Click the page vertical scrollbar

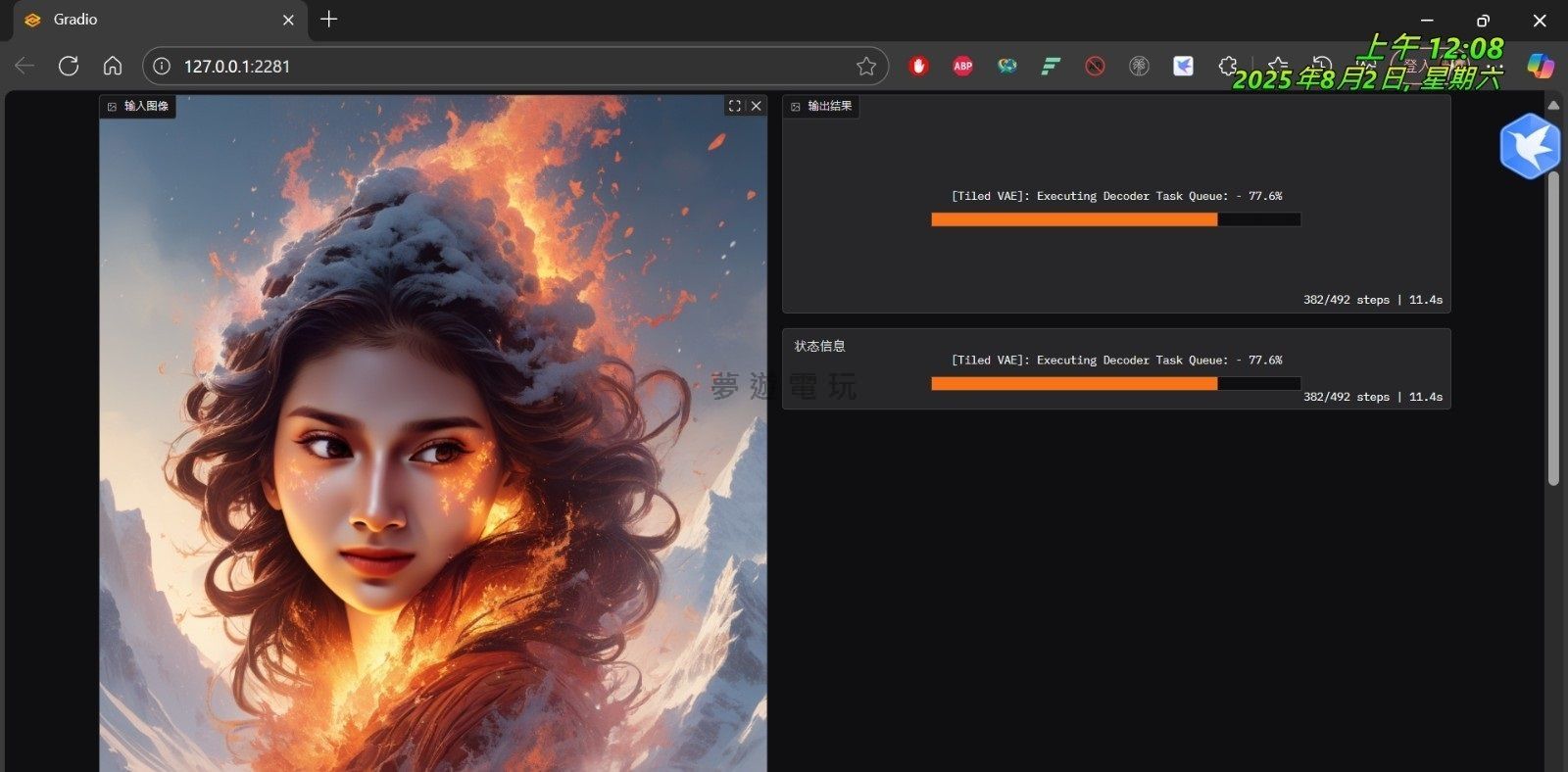pos(1553,323)
